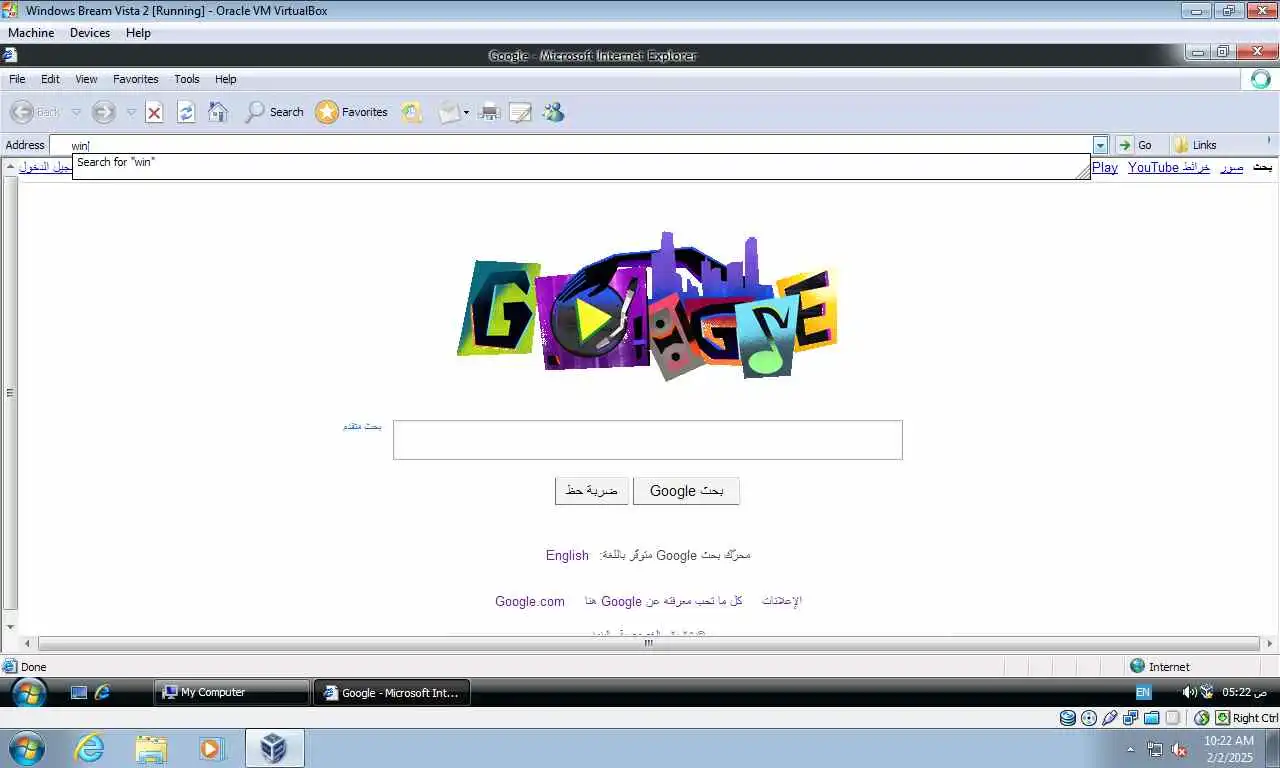Expand the Forward history dropdown arrow
1280x768 pixels.
(131, 112)
